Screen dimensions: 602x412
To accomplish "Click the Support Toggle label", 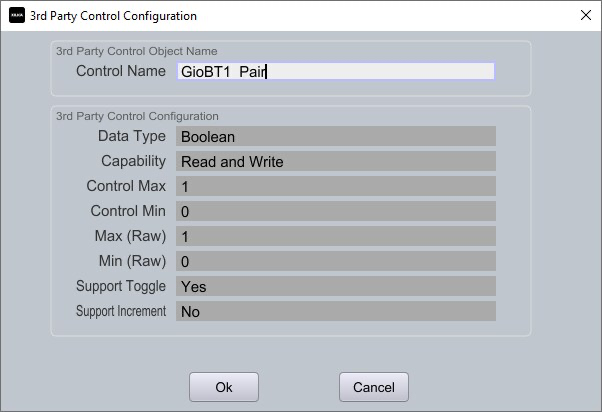I will click(x=121, y=286).
